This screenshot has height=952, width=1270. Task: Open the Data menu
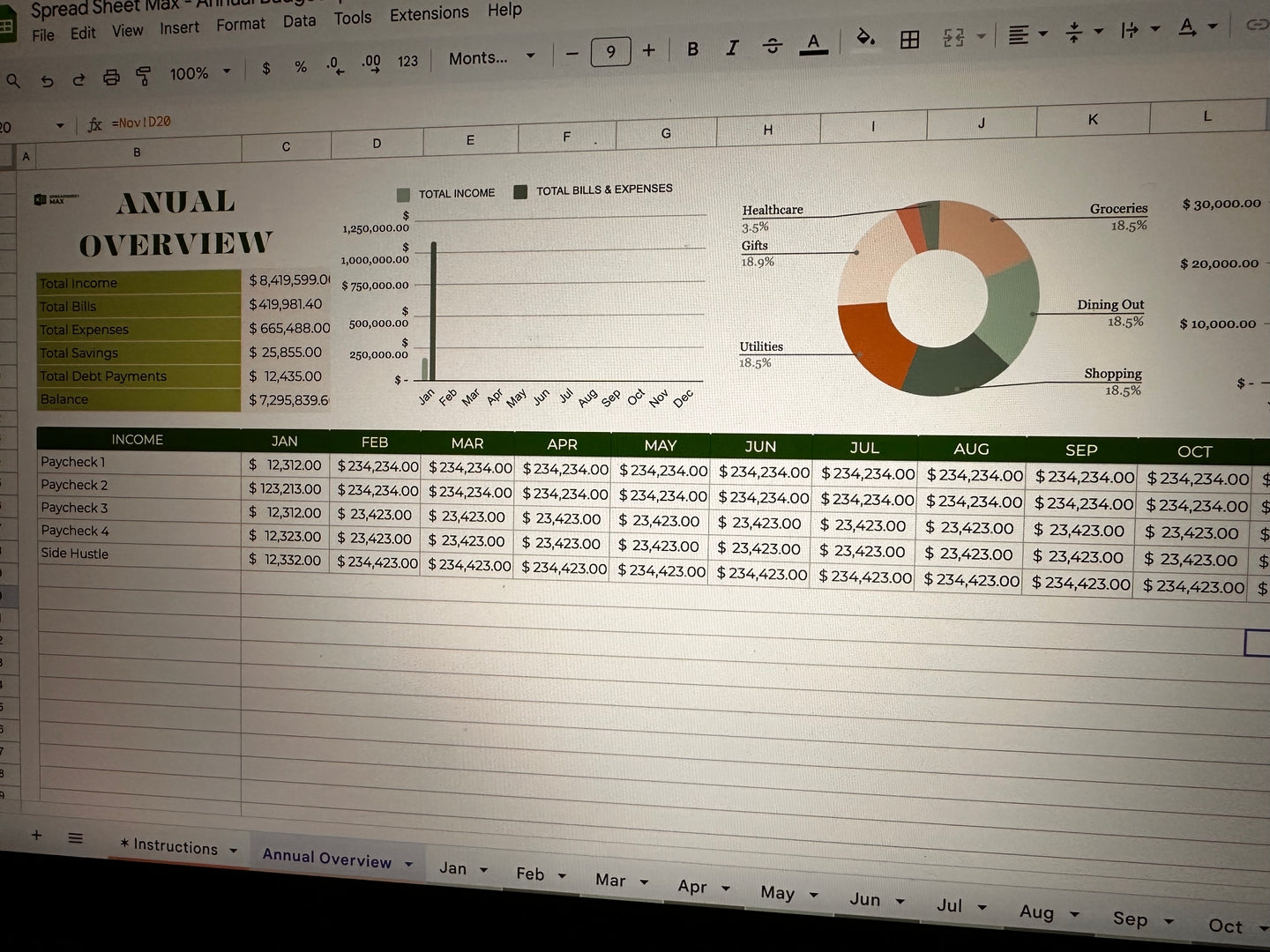coord(299,21)
